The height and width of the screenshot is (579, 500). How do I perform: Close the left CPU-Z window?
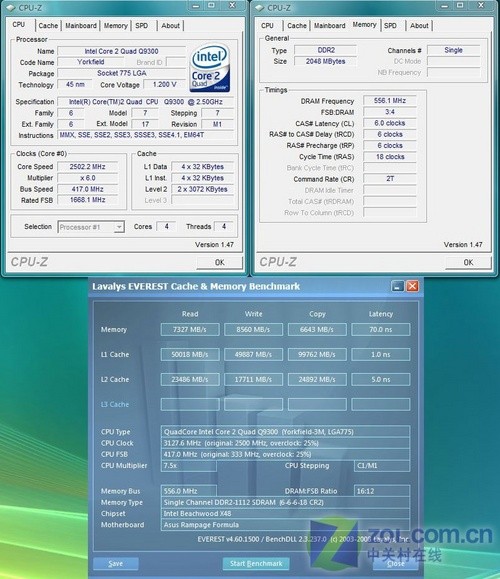pyautogui.click(x=232, y=6)
